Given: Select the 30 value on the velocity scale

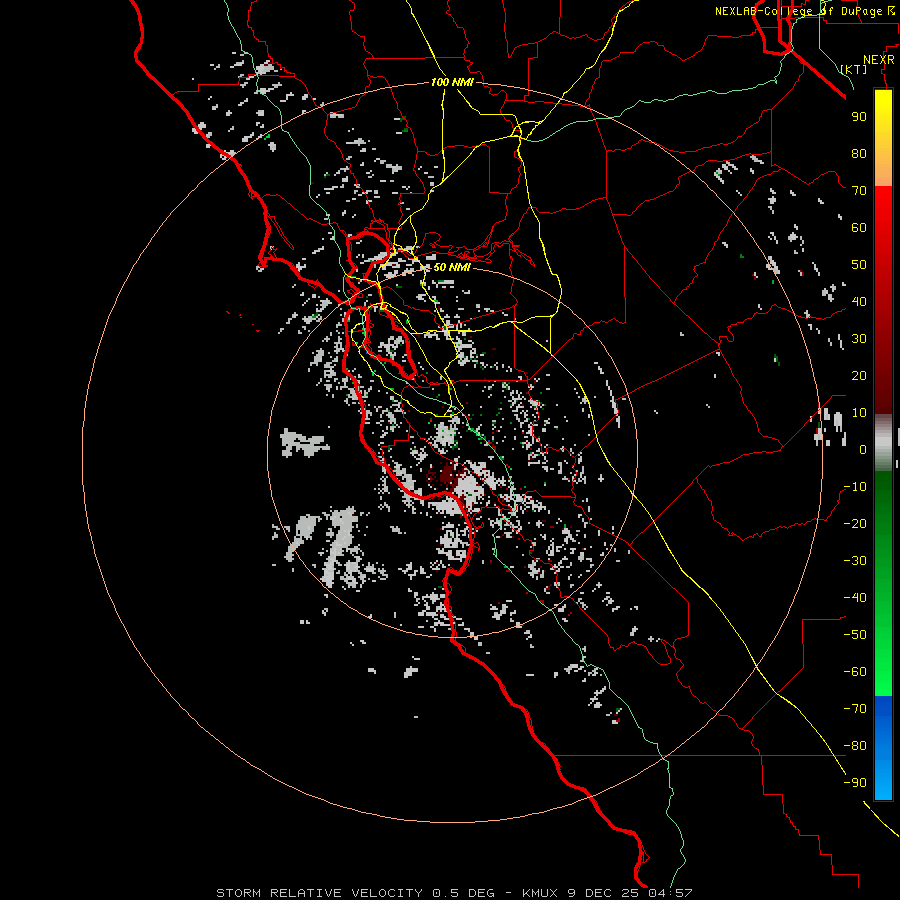Looking at the screenshot, I should coord(859,339).
